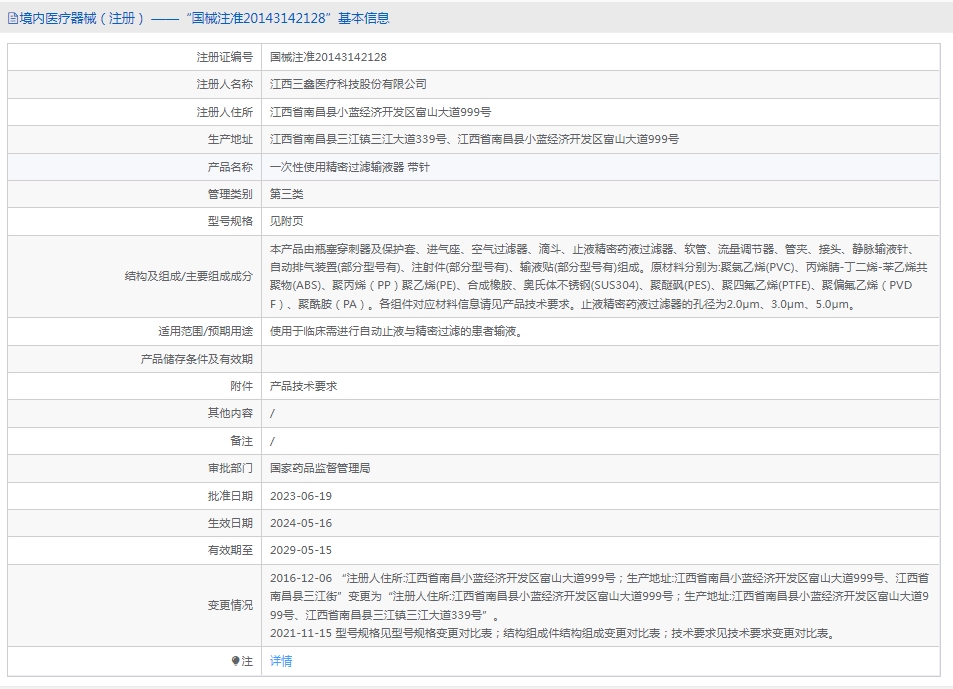The width and height of the screenshot is (953, 689).
Task: Click the approval date 2023-06-19
Action: coord(300,496)
